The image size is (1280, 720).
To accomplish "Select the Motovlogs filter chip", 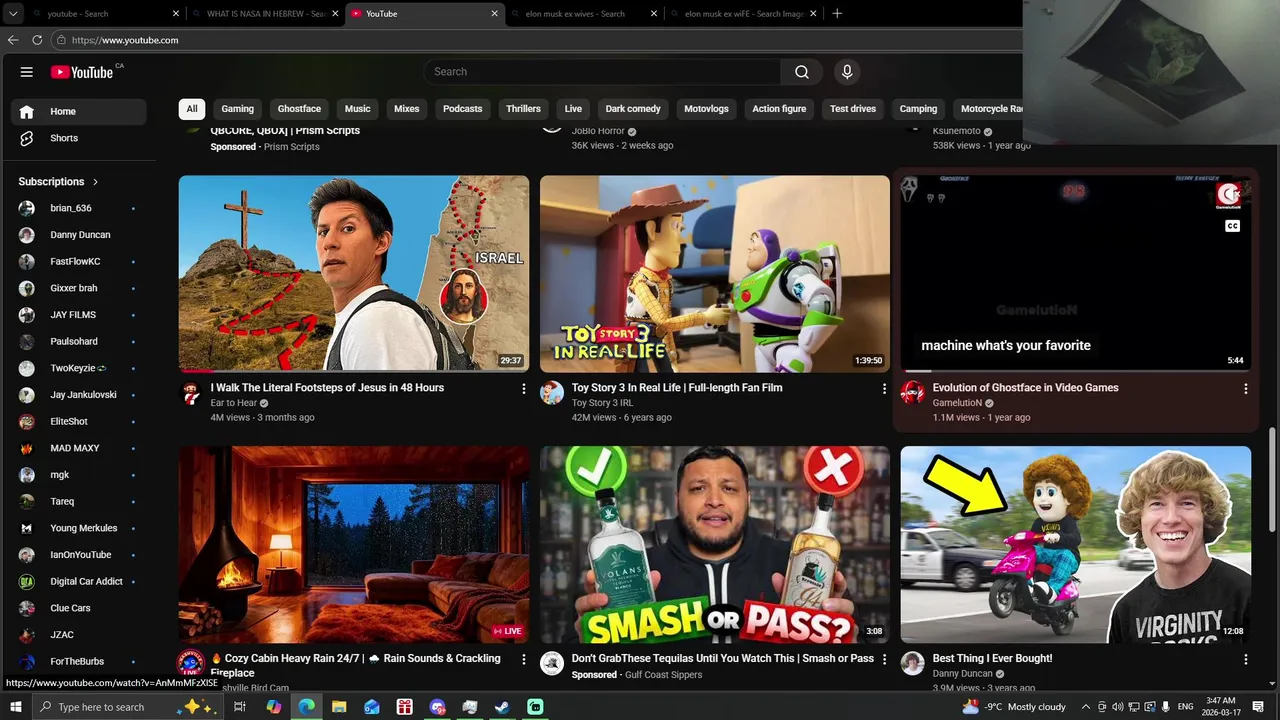I will click(706, 109).
